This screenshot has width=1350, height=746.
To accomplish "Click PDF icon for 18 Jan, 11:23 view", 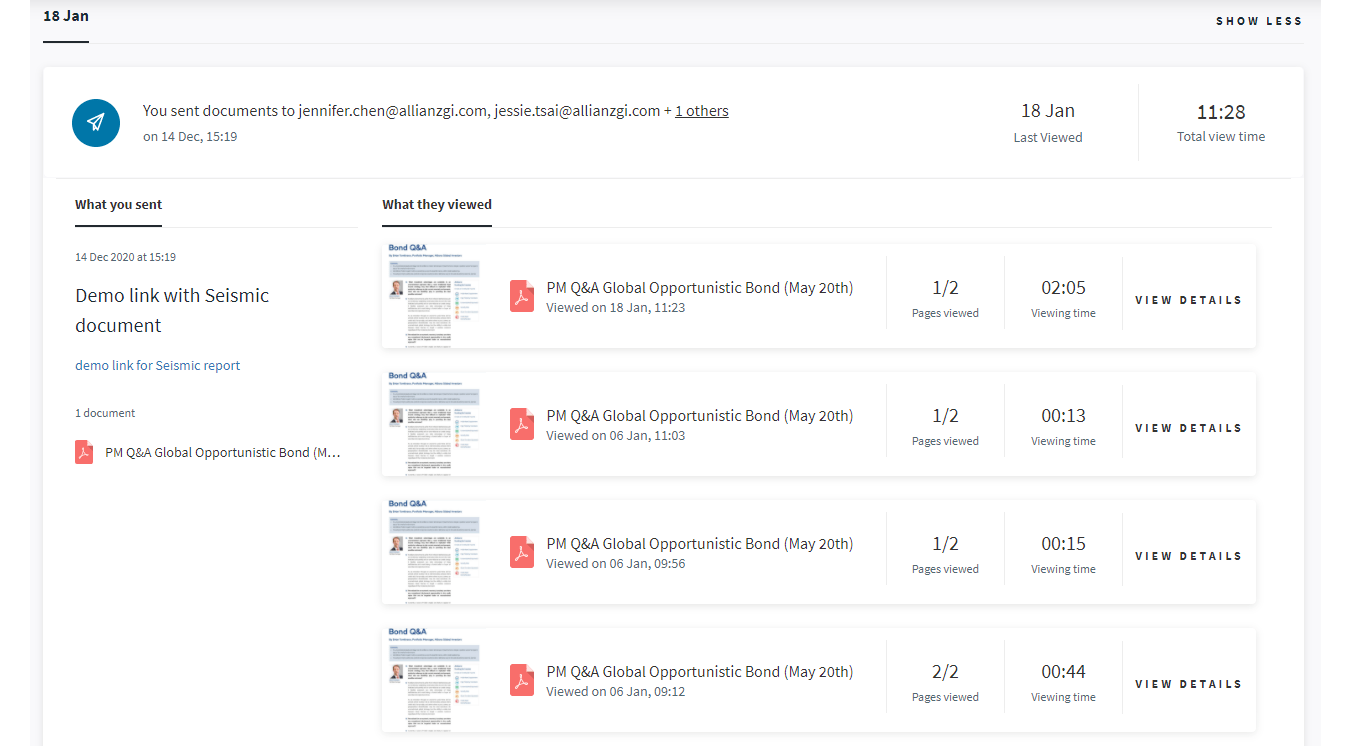I will click(x=522, y=296).
